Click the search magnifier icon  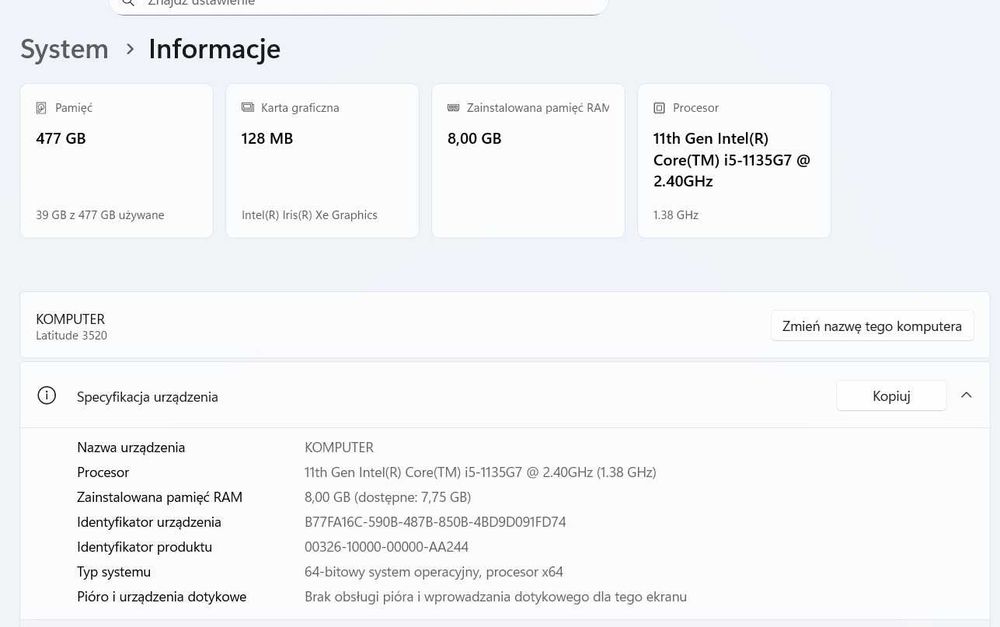(x=127, y=3)
